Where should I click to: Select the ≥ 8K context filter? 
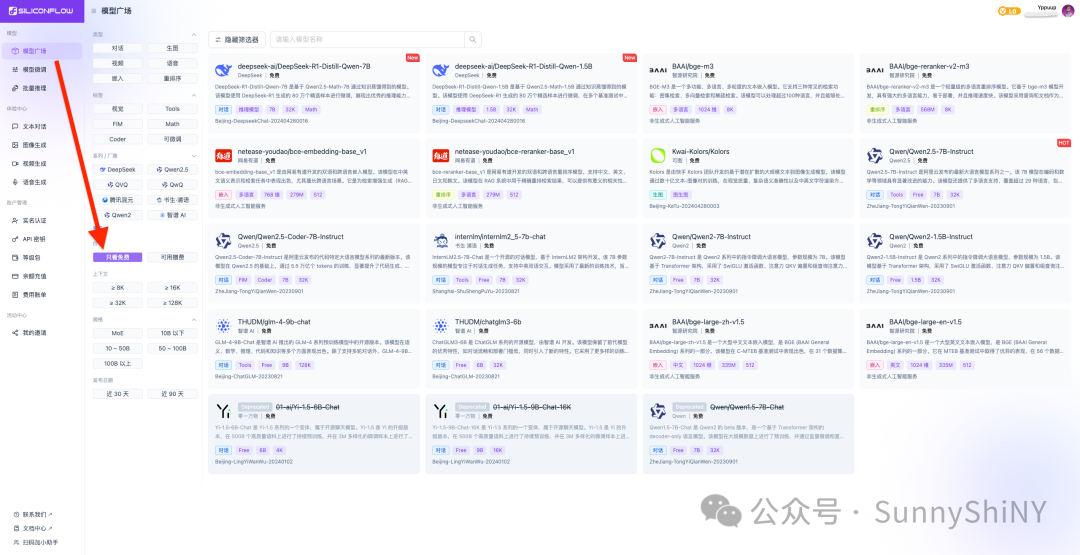(x=118, y=288)
